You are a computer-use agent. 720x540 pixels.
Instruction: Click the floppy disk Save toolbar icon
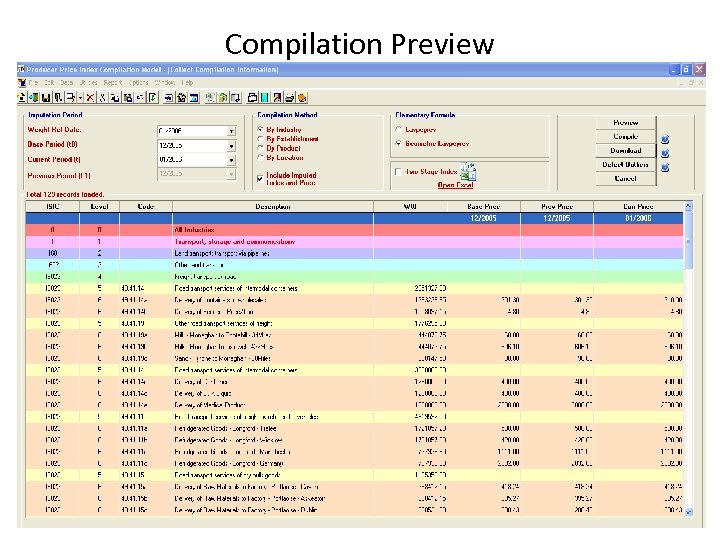tap(46, 97)
